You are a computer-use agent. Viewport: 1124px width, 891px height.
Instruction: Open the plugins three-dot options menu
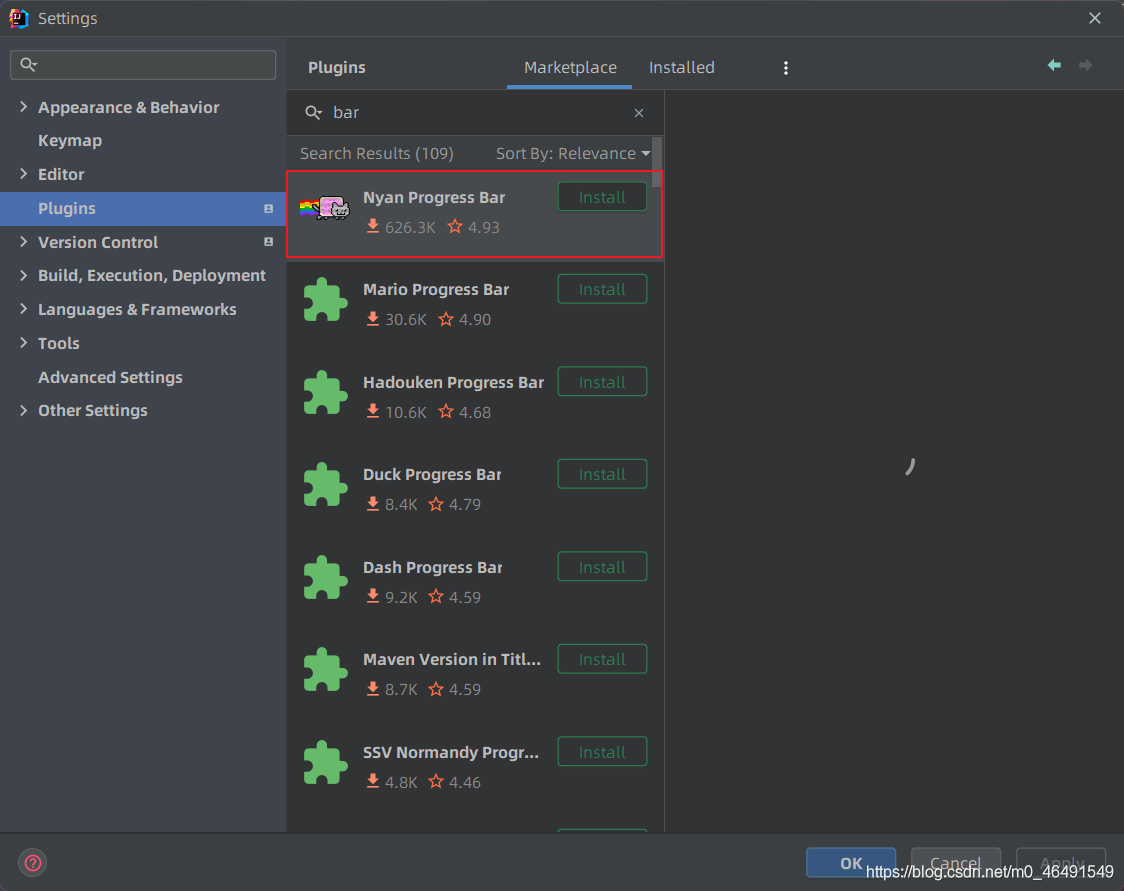[x=786, y=68]
